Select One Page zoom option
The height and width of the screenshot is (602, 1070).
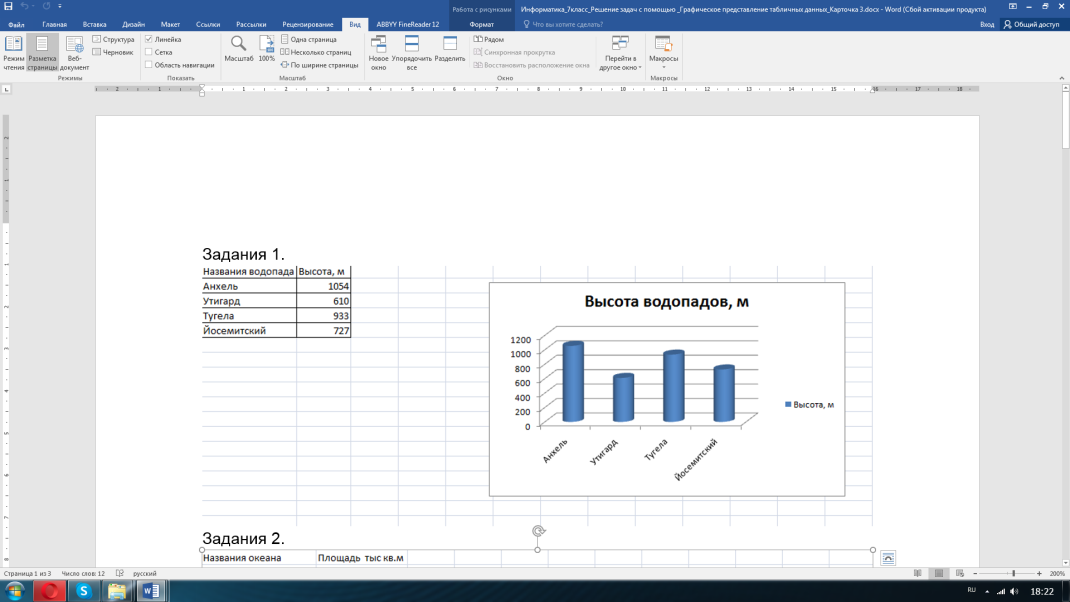(308, 40)
